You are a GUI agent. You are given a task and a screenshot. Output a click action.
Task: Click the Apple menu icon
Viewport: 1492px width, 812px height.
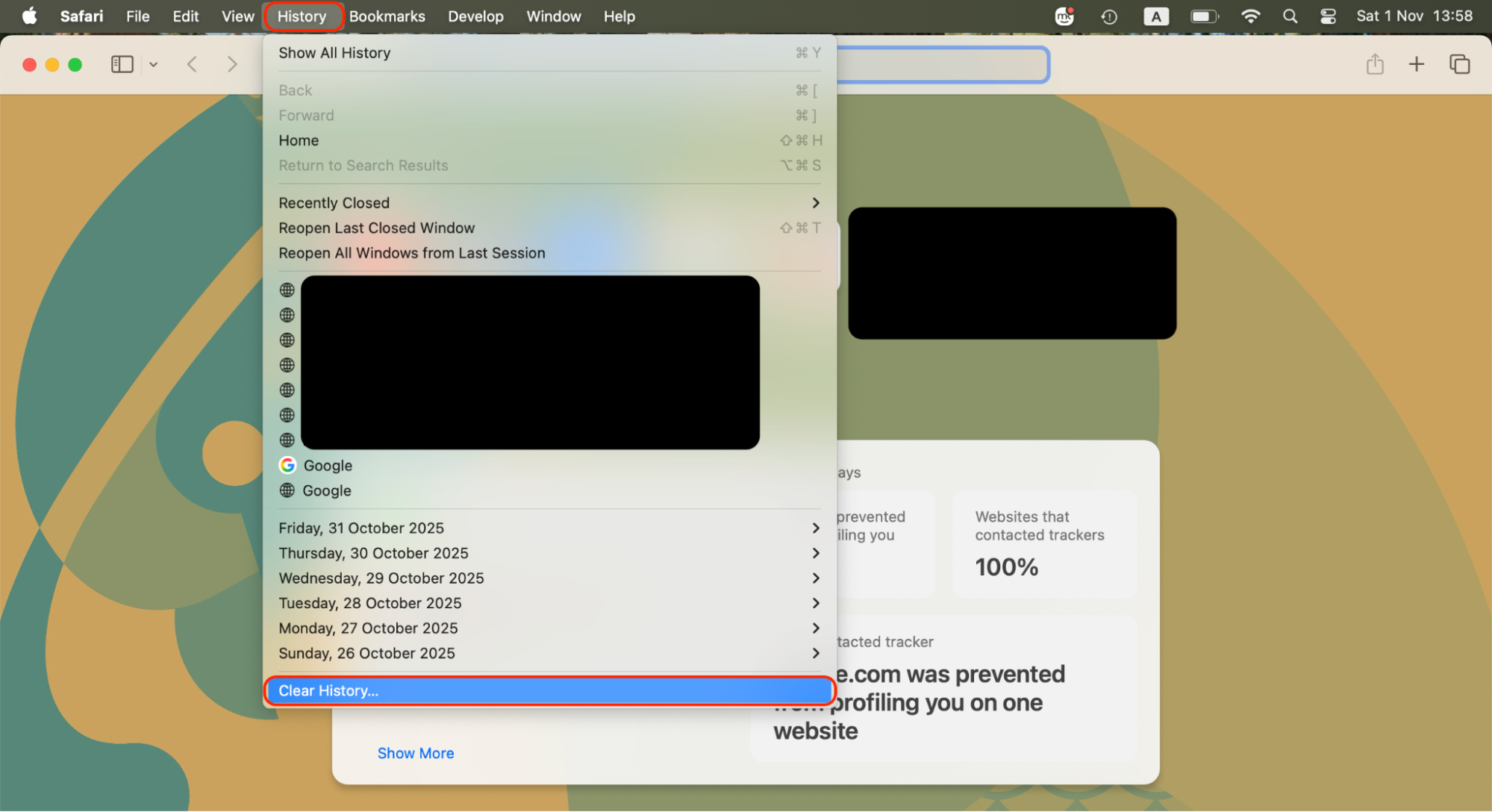(x=29, y=16)
